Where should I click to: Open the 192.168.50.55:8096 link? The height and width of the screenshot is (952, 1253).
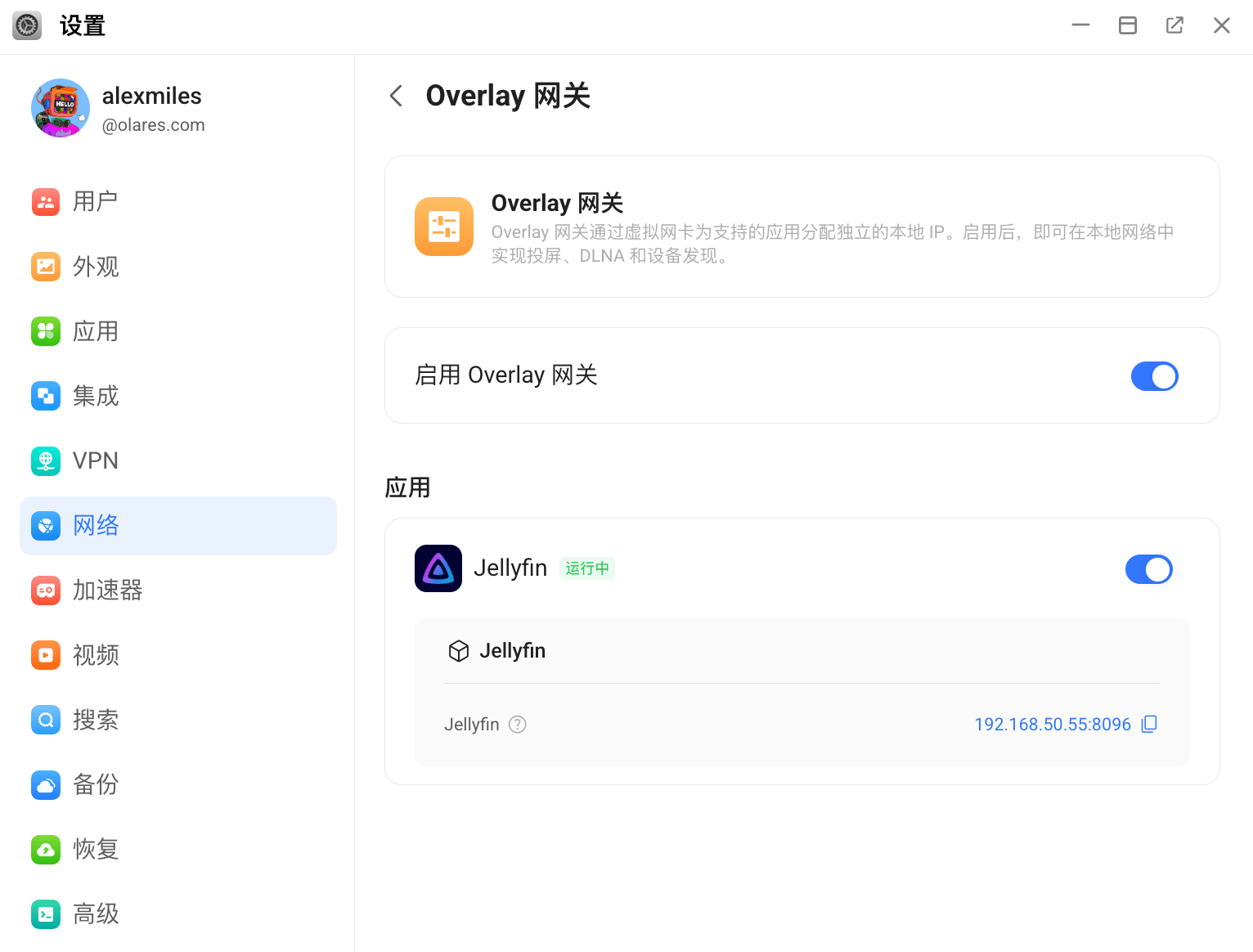(1053, 725)
